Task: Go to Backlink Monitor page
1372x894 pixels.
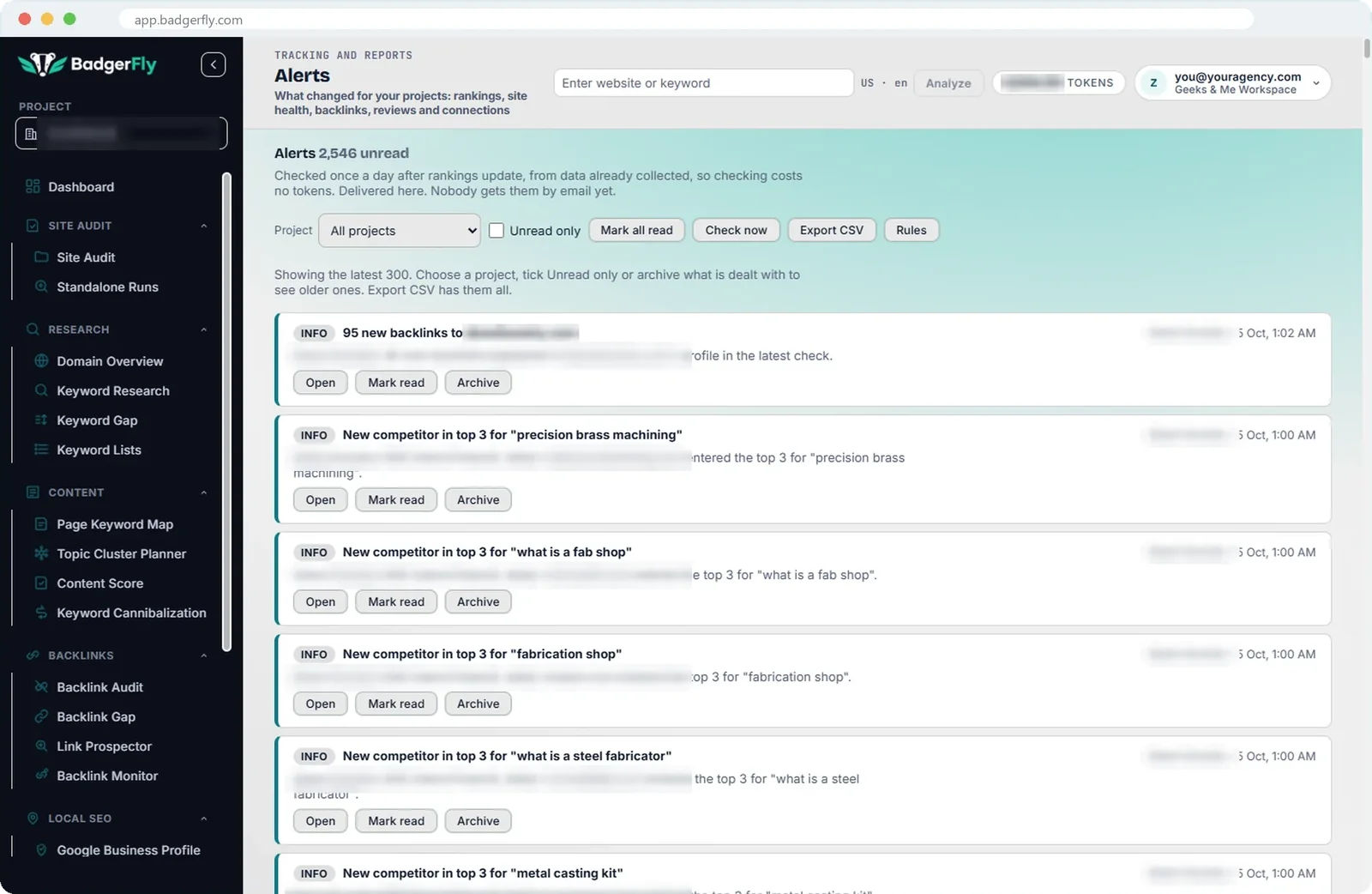Action: 107,776
